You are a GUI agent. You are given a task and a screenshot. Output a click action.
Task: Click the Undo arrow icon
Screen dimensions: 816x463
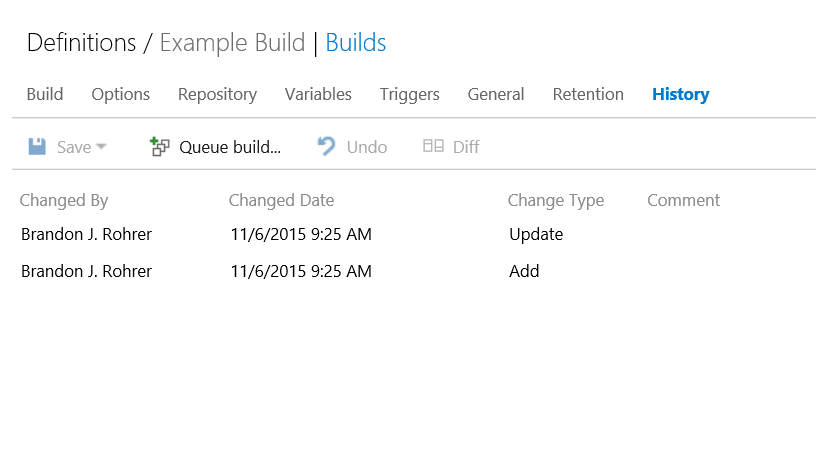[x=326, y=146]
